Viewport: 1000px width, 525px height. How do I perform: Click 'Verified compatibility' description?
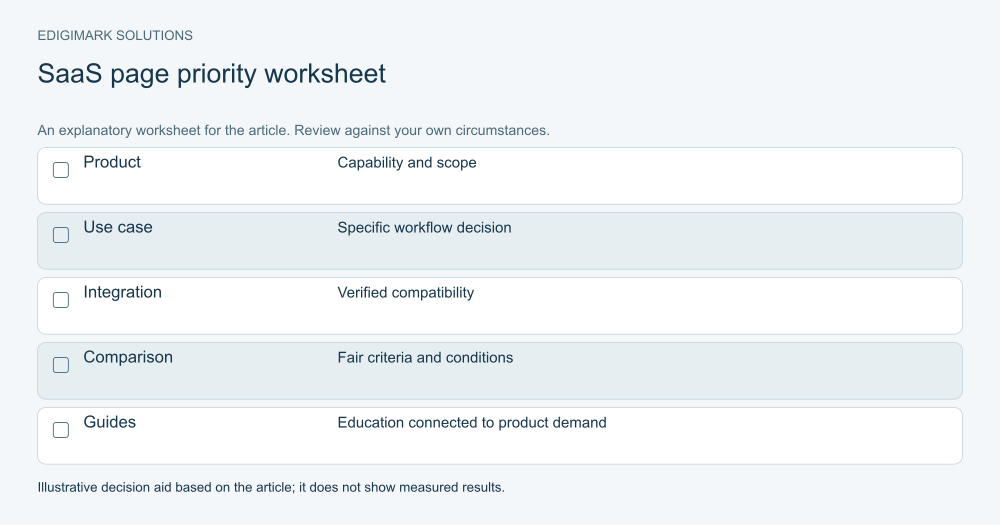tap(406, 293)
